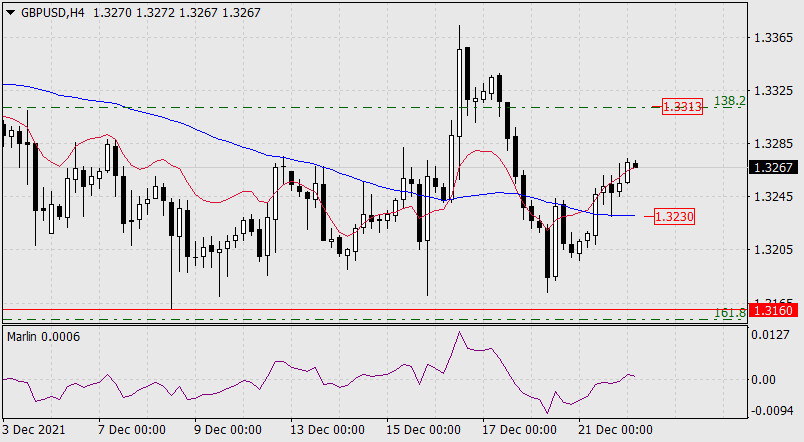Click the 1.3285 price scale value

(773, 144)
